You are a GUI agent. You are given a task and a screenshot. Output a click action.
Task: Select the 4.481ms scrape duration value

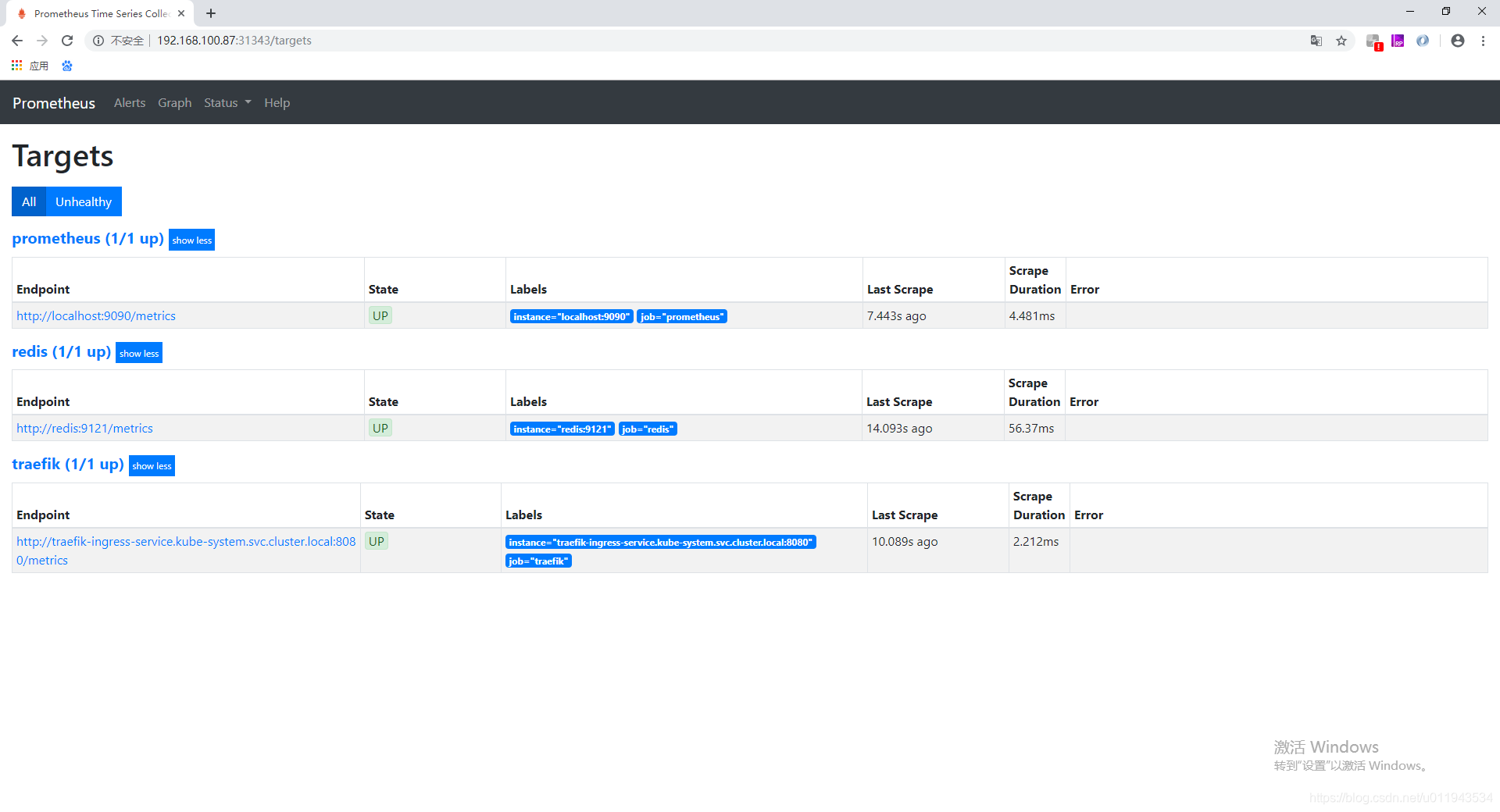click(1032, 316)
